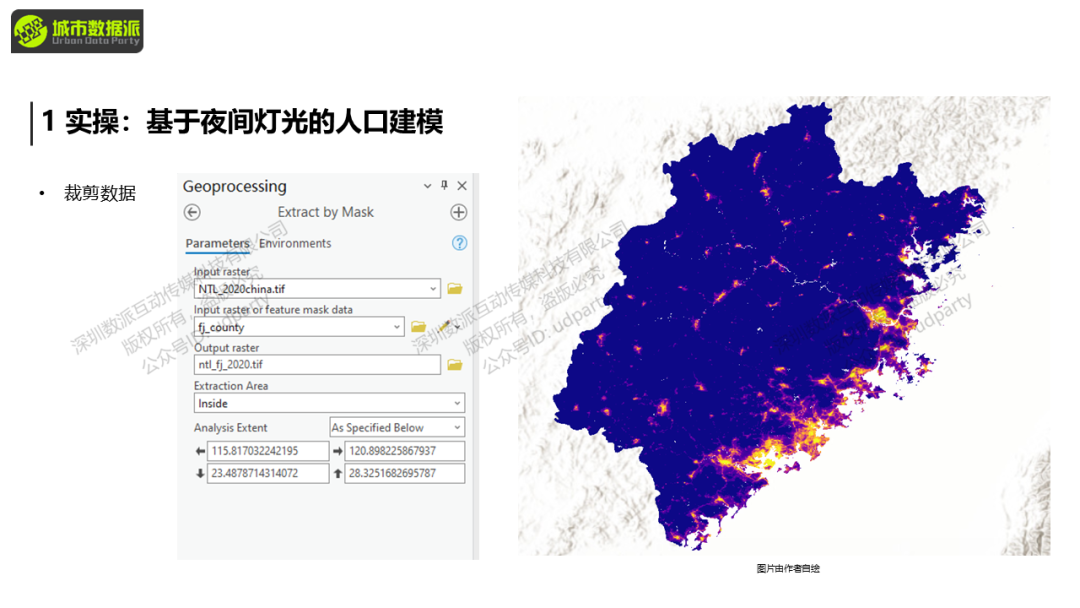The width and height of the screenshot is (1080, 608).
Task: Click the Geoprocessing pane title
Action: click(x=234, y=187)
